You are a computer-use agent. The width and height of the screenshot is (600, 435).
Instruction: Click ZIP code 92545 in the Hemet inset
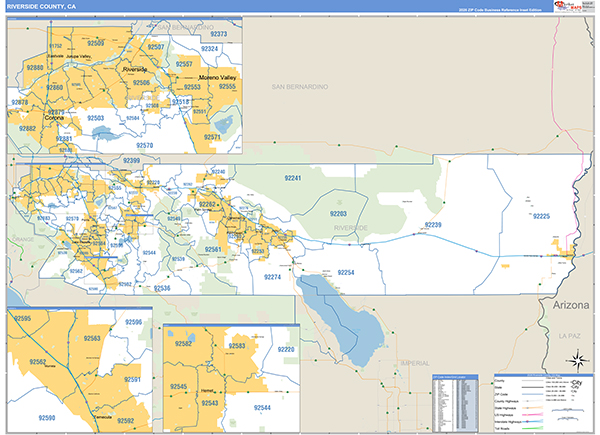[178, 386]
